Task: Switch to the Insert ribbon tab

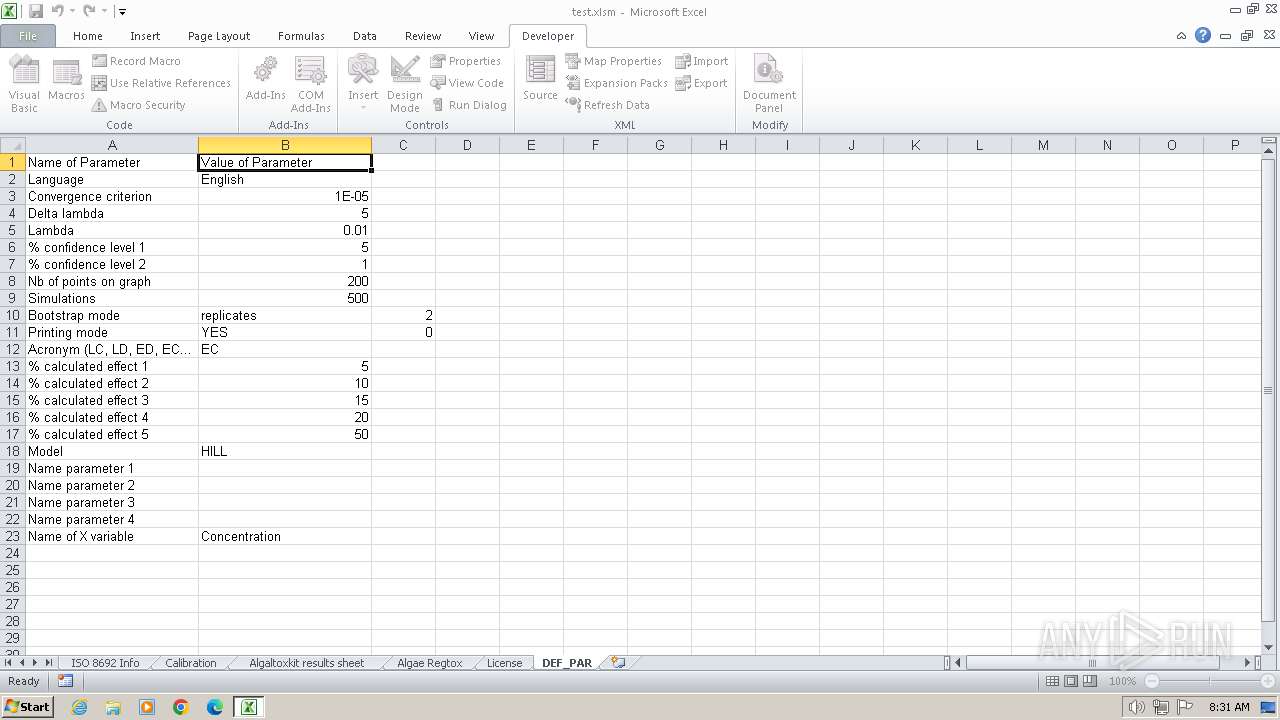Action: pos(145,36)
